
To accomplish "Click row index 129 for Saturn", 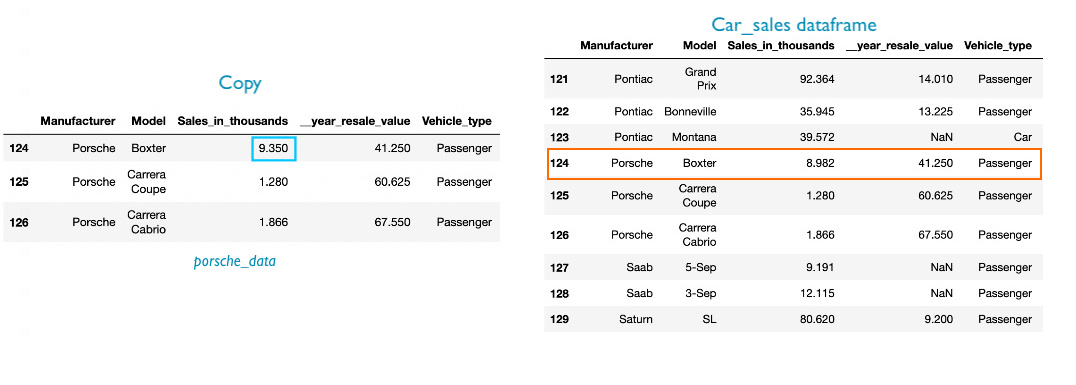I will coord(559,319).
